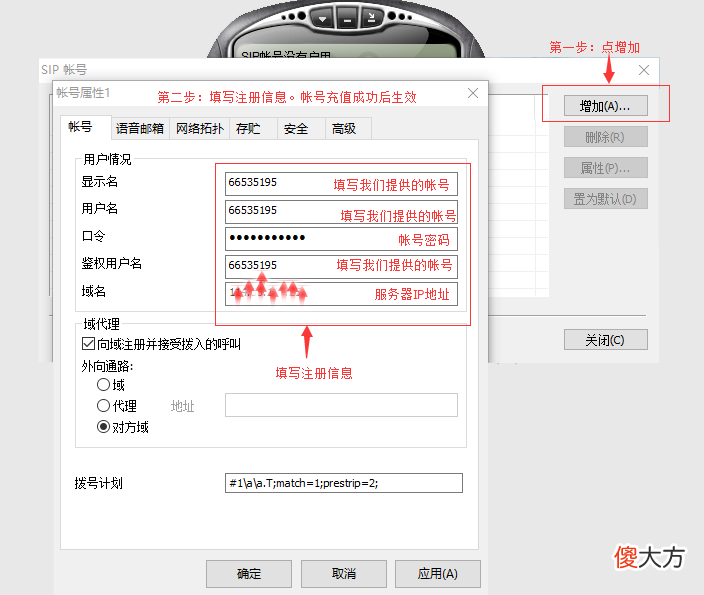Select the 域 radio option
Image resolution: width=704 pixels, height=595 pixels.
click(103, 385)
